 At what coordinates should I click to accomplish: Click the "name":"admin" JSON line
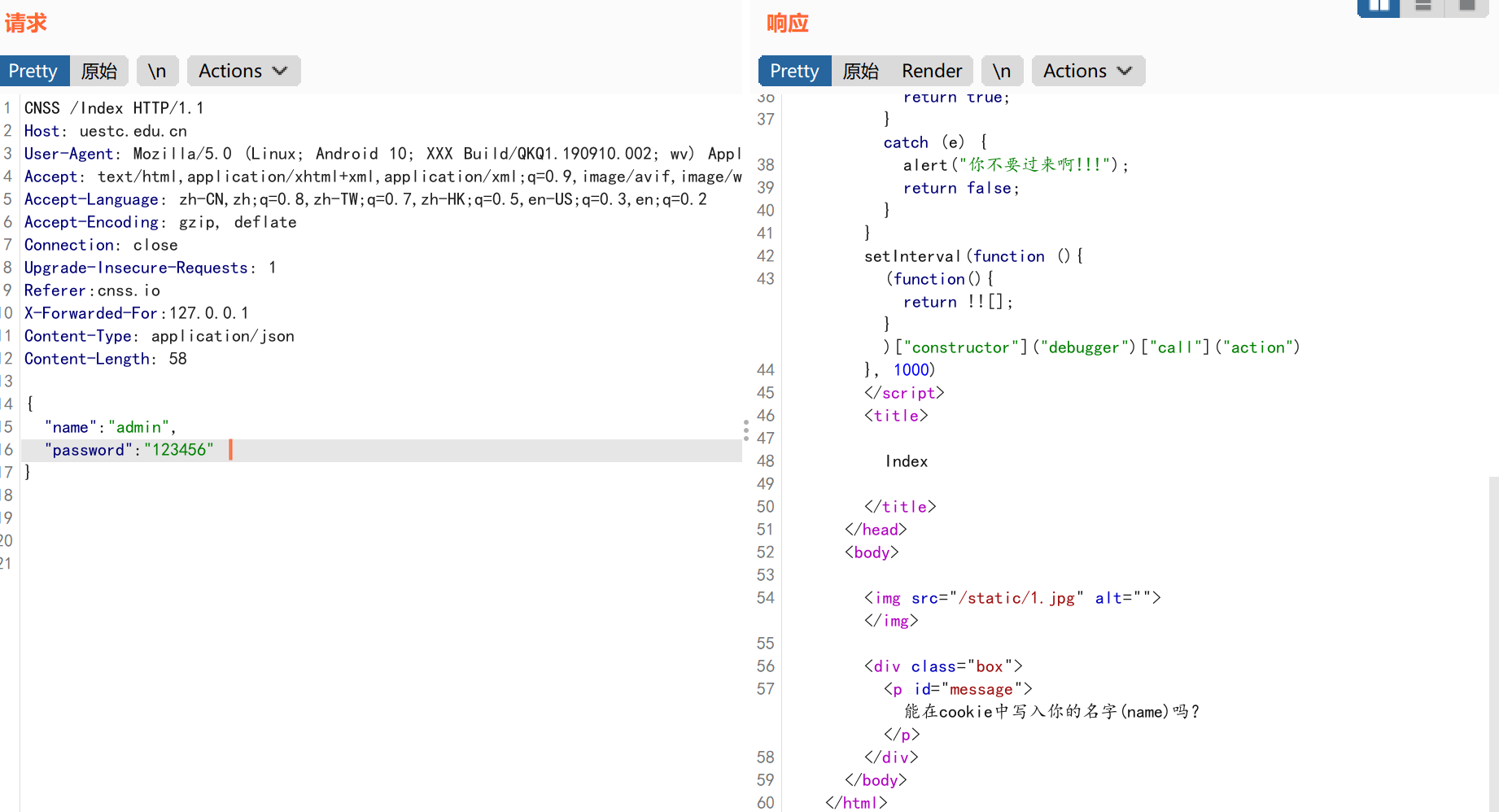pyautogui.click(x=111, y=427)
